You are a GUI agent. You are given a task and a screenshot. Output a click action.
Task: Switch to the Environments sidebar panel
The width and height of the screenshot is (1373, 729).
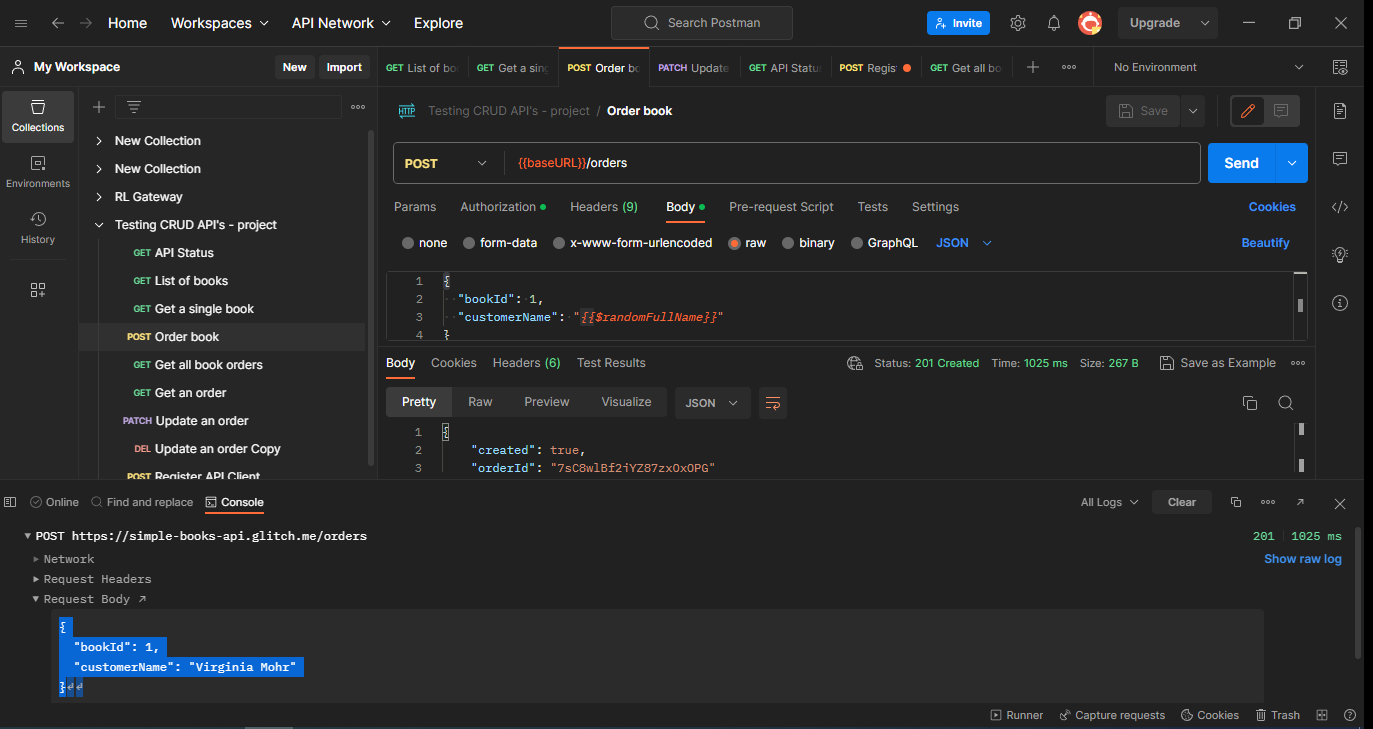click(x=37, y=172)
